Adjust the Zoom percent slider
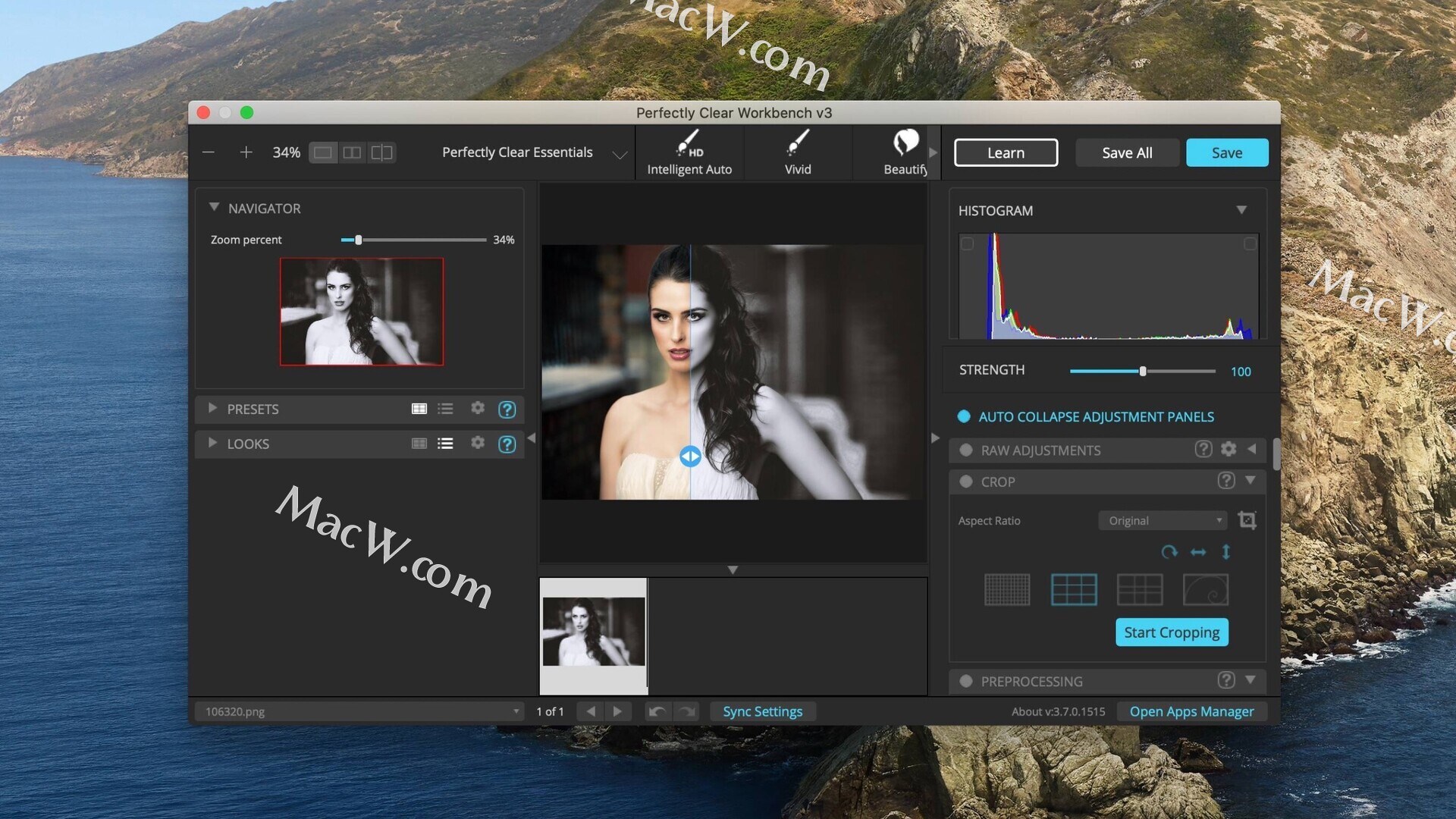 coord(413,240)
